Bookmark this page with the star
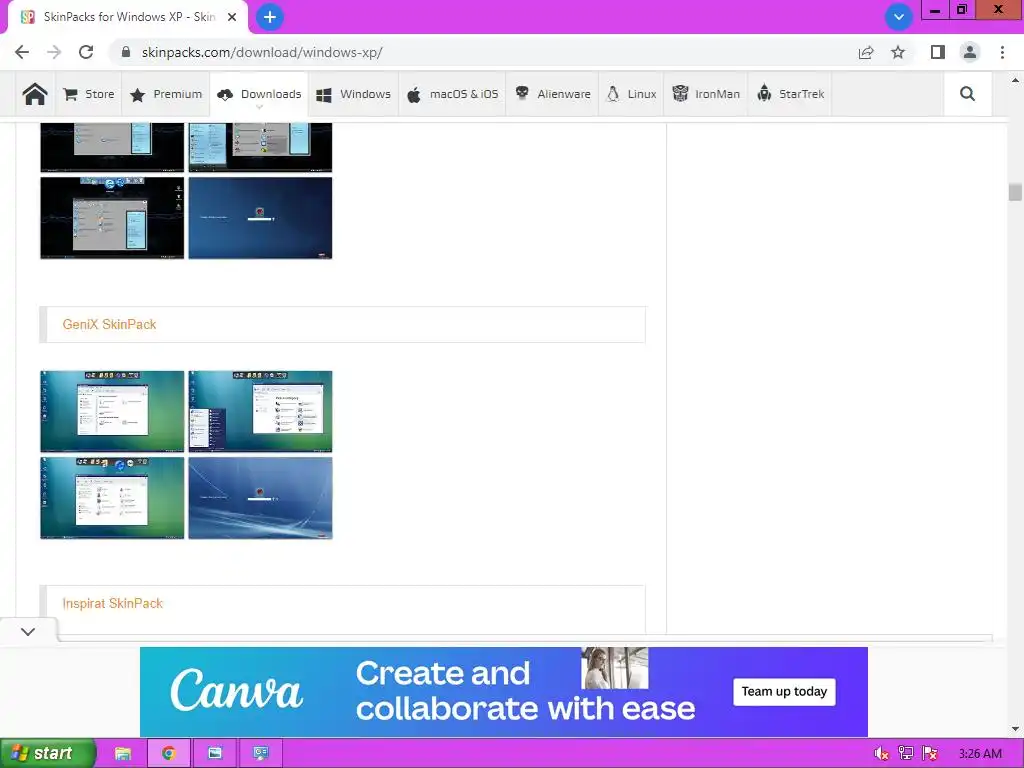Image resolution: width=1024 pixels, height=768 pixels. pos(898,52)
